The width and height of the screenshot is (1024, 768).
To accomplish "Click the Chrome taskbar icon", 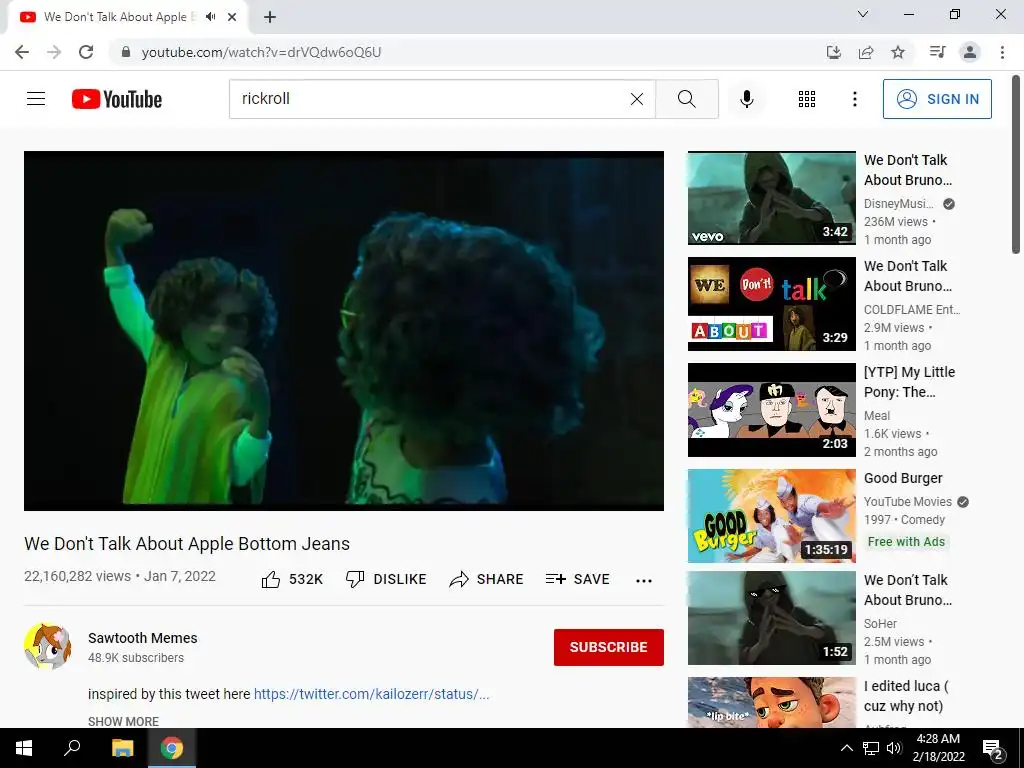I will [x=172, y=748].
